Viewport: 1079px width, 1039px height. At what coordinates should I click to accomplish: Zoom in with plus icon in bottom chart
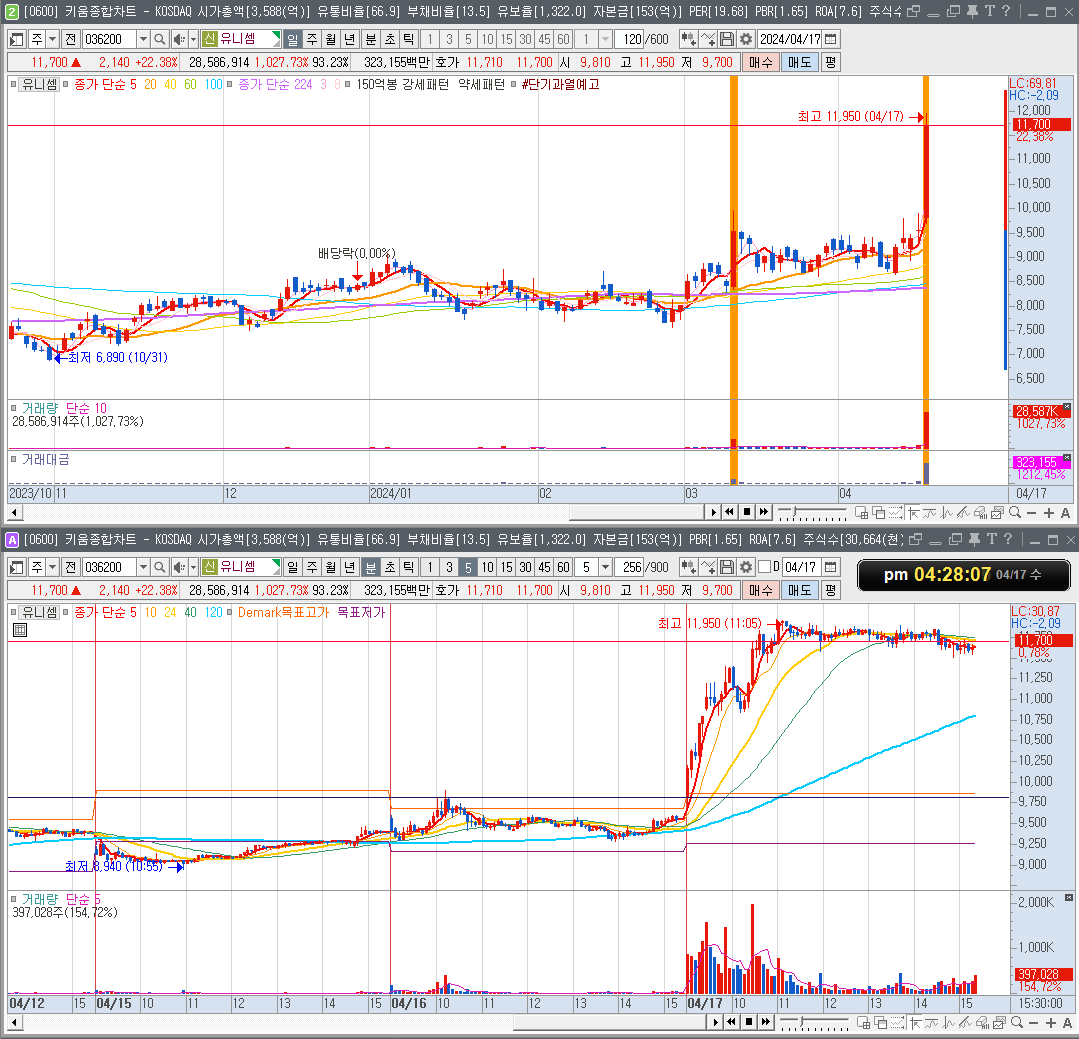[1050, 1022]
